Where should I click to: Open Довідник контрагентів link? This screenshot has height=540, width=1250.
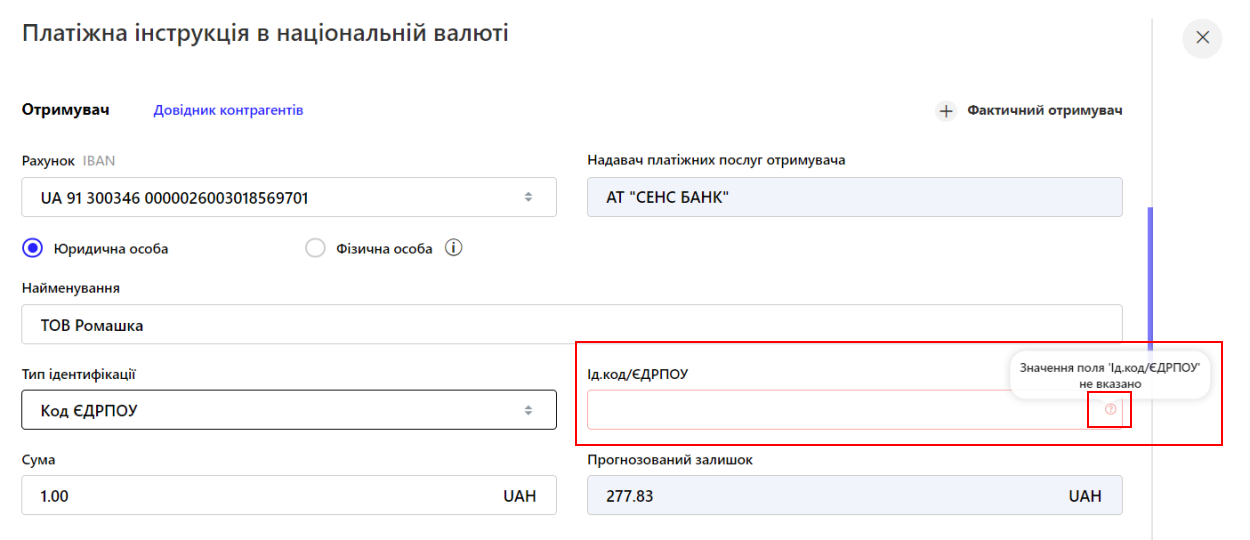click(228, 110)
